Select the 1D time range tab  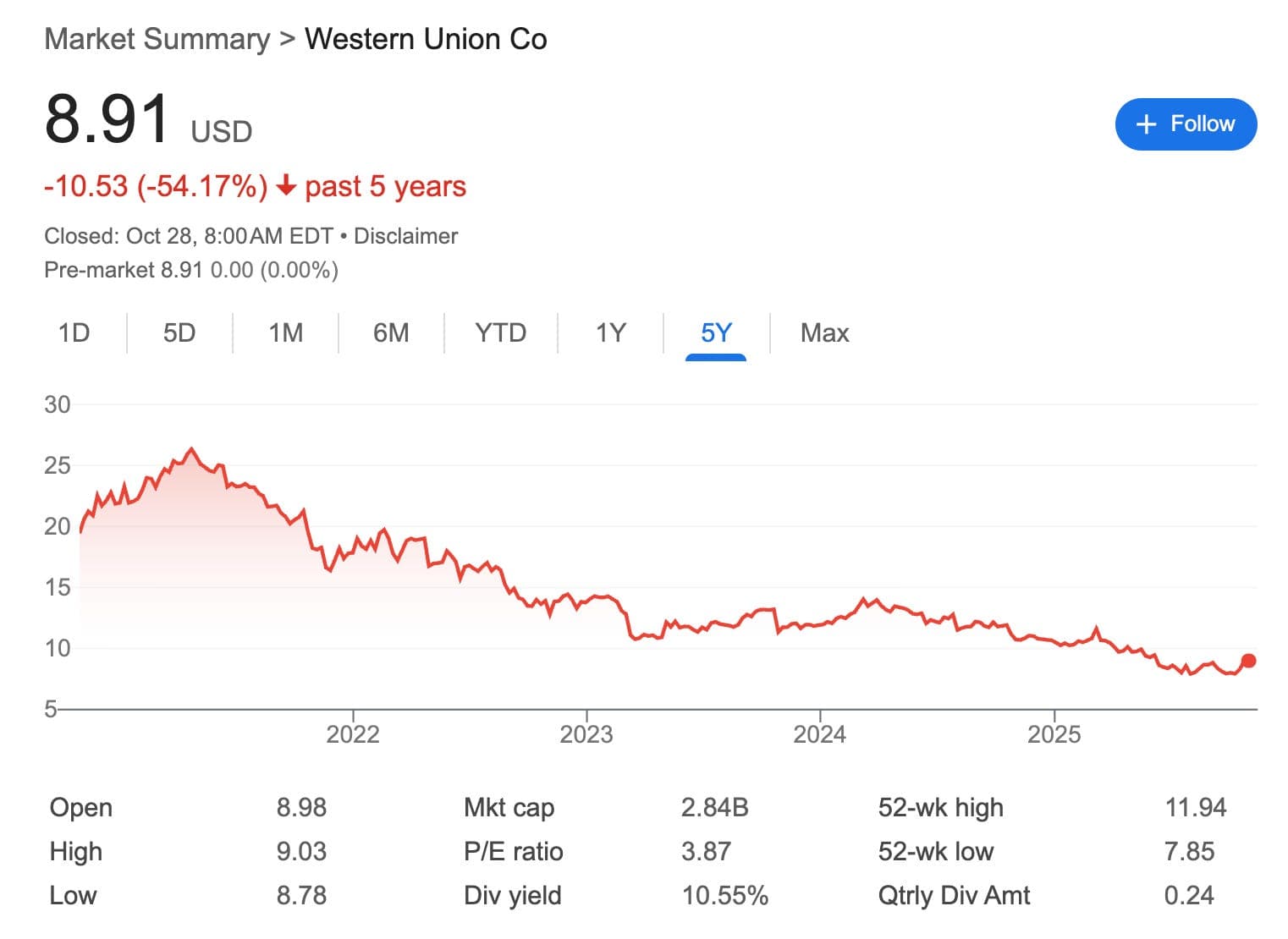[x=74, y=332]
